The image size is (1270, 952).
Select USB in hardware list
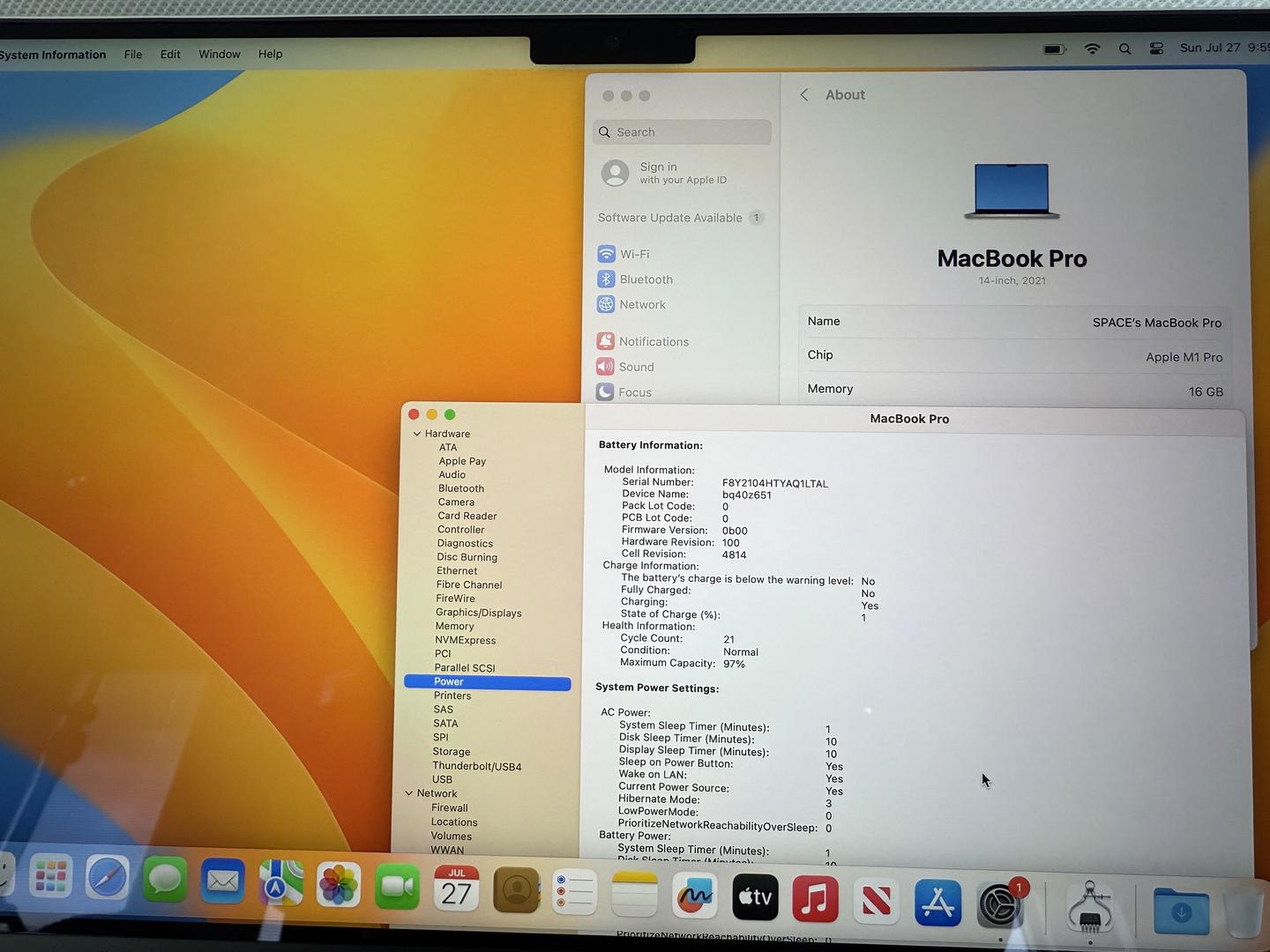442,779
